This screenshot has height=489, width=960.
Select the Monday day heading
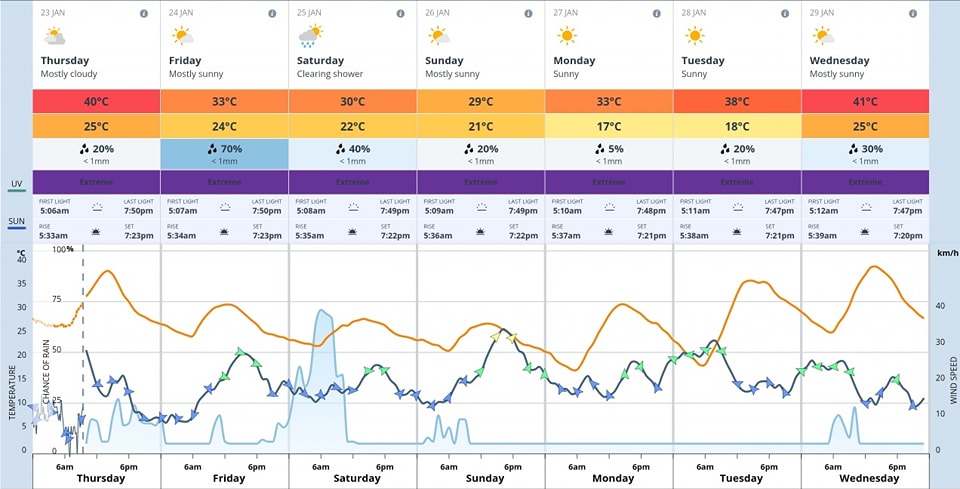tap(574, 61)
